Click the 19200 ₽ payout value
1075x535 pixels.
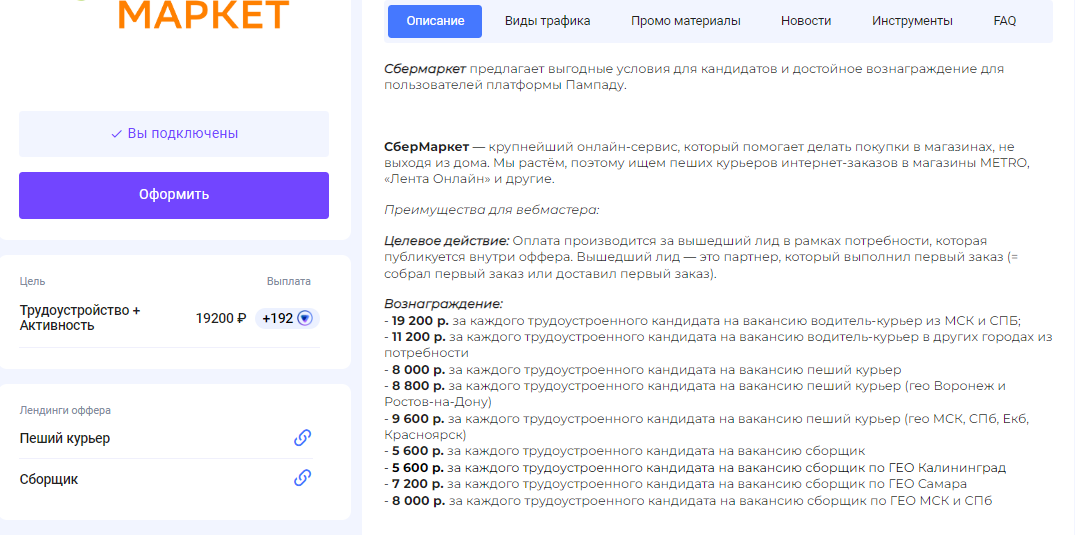pos(221,318)
